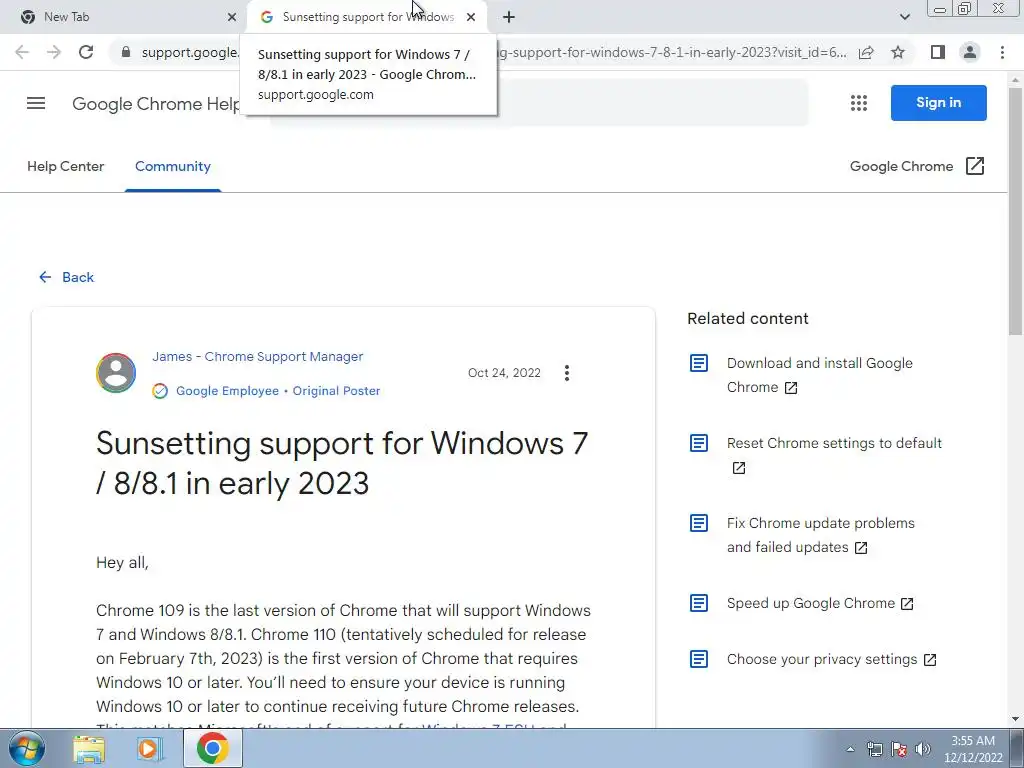Share this page icon
This screenshot has width=1024, height=768.
point(866,52)
